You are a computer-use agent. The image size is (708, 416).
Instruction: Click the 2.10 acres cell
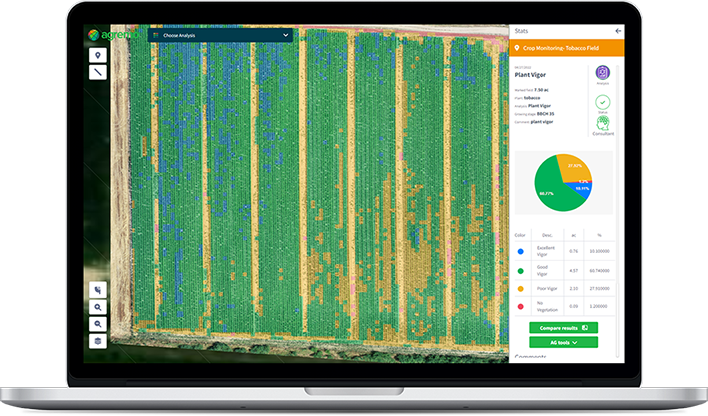(x=573, y=289)
